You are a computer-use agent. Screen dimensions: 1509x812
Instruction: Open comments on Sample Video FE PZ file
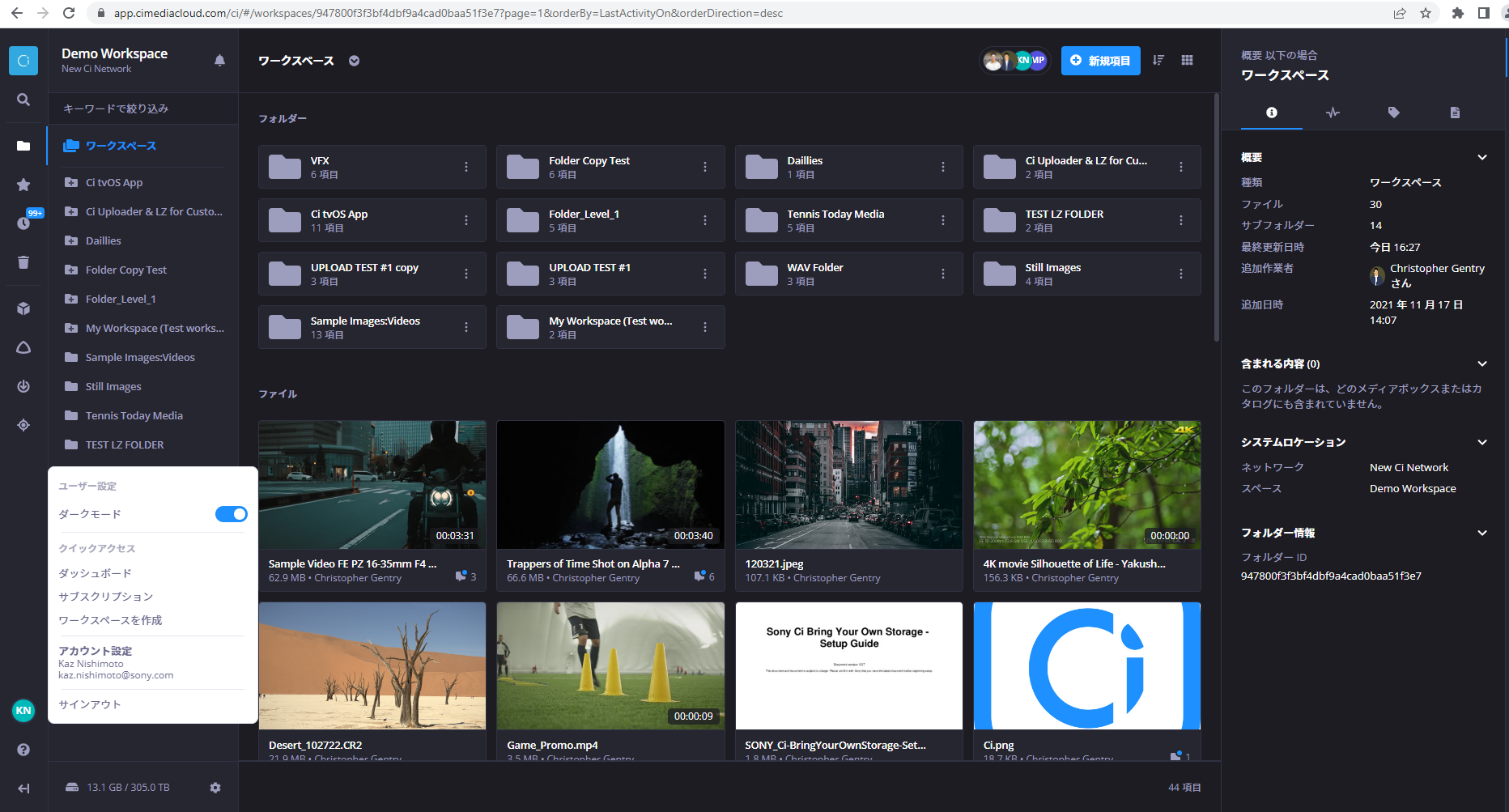465,576
